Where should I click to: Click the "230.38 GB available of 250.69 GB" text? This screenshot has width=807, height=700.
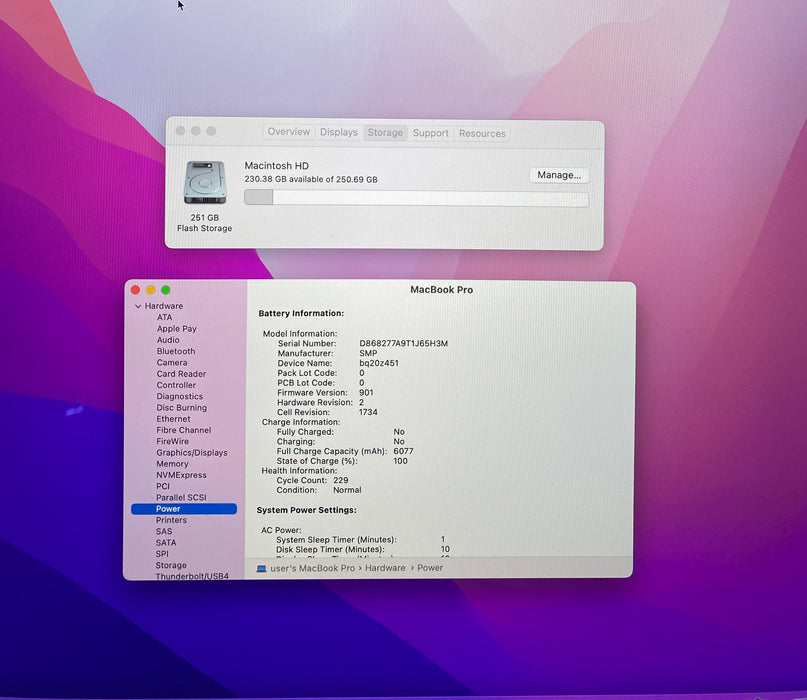pyautogui.click(x=311, y=180)
